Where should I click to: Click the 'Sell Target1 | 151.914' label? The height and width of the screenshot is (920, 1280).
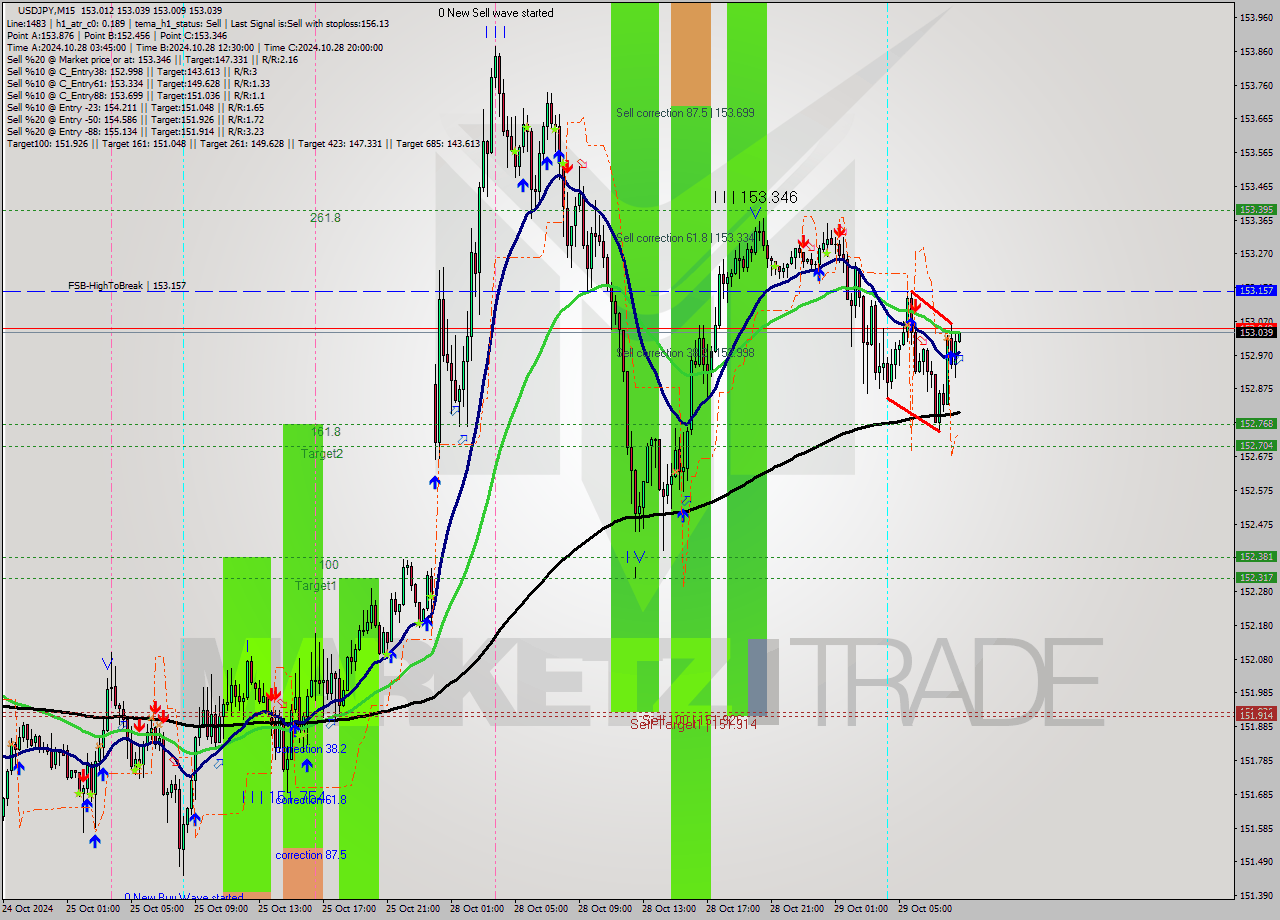[x=693, y=724]
